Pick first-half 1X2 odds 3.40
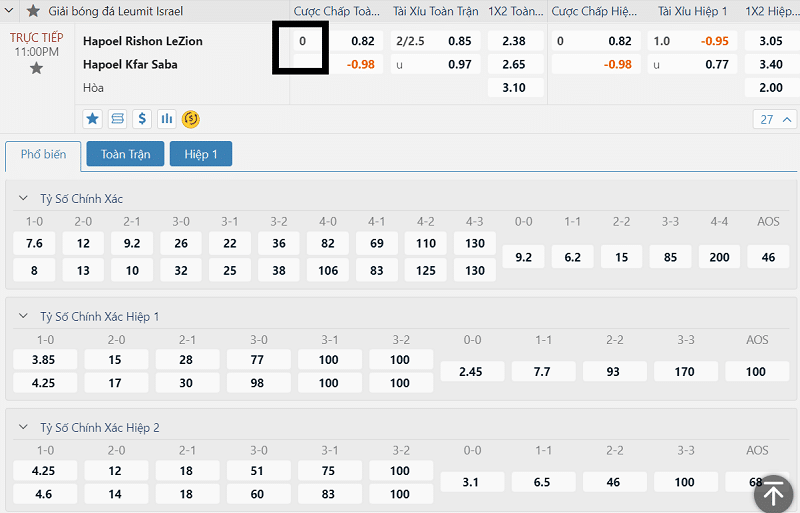 772,64
